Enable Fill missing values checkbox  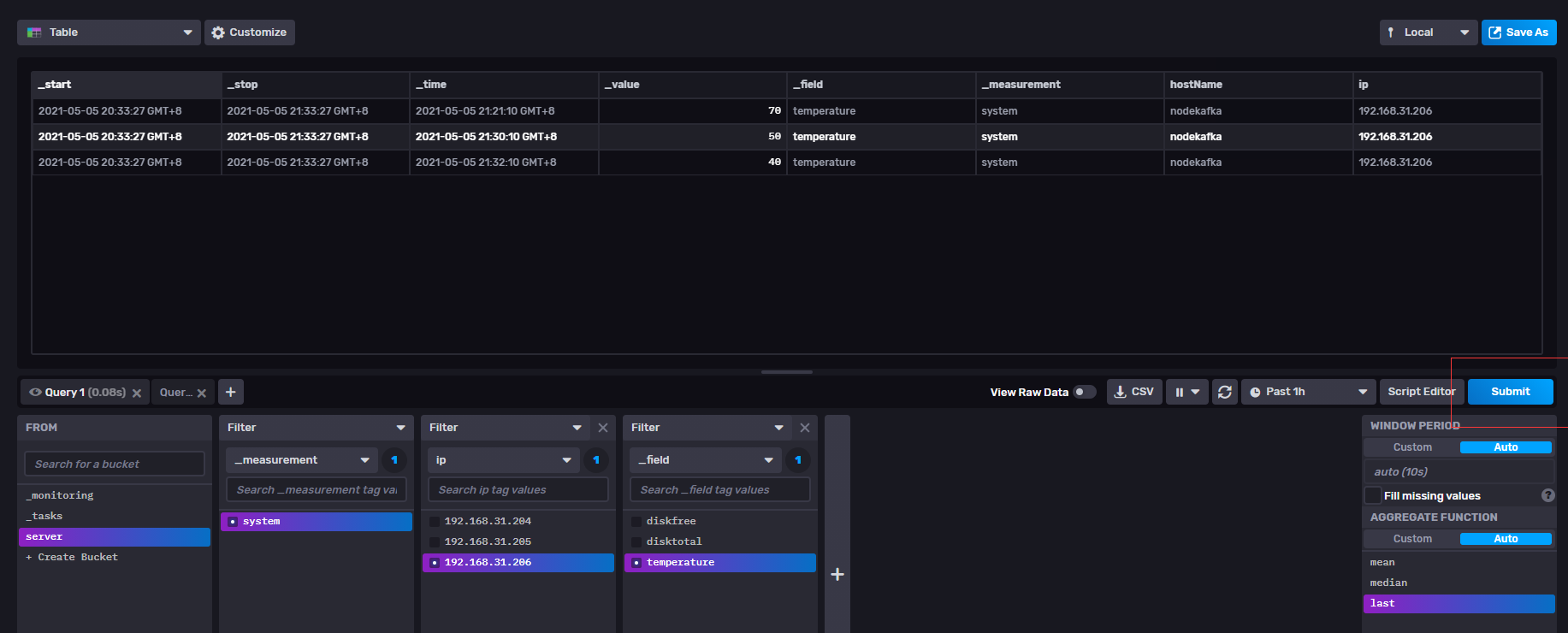[1373, 495]
